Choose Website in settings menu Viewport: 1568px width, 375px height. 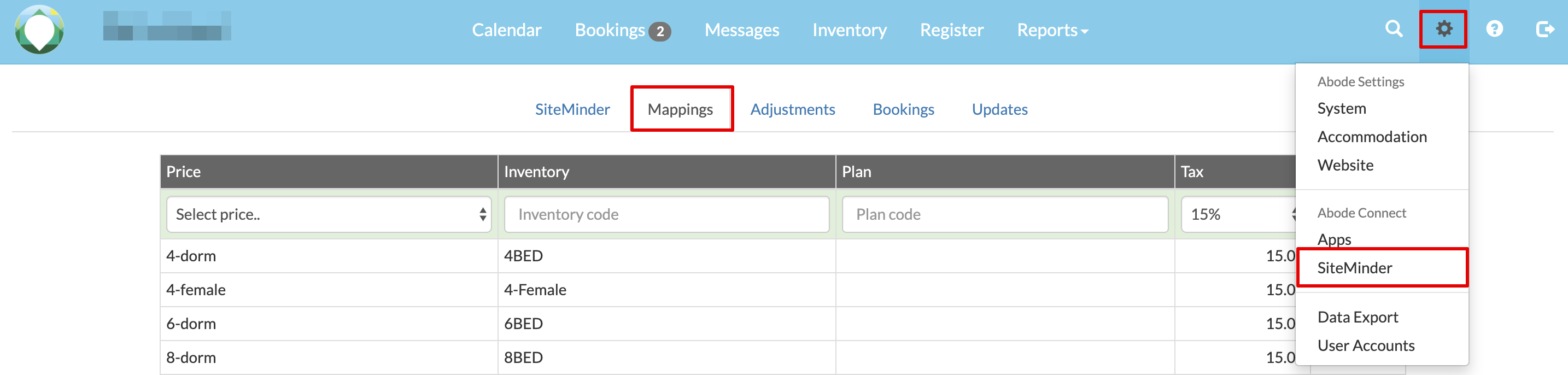pos(1345,166)
